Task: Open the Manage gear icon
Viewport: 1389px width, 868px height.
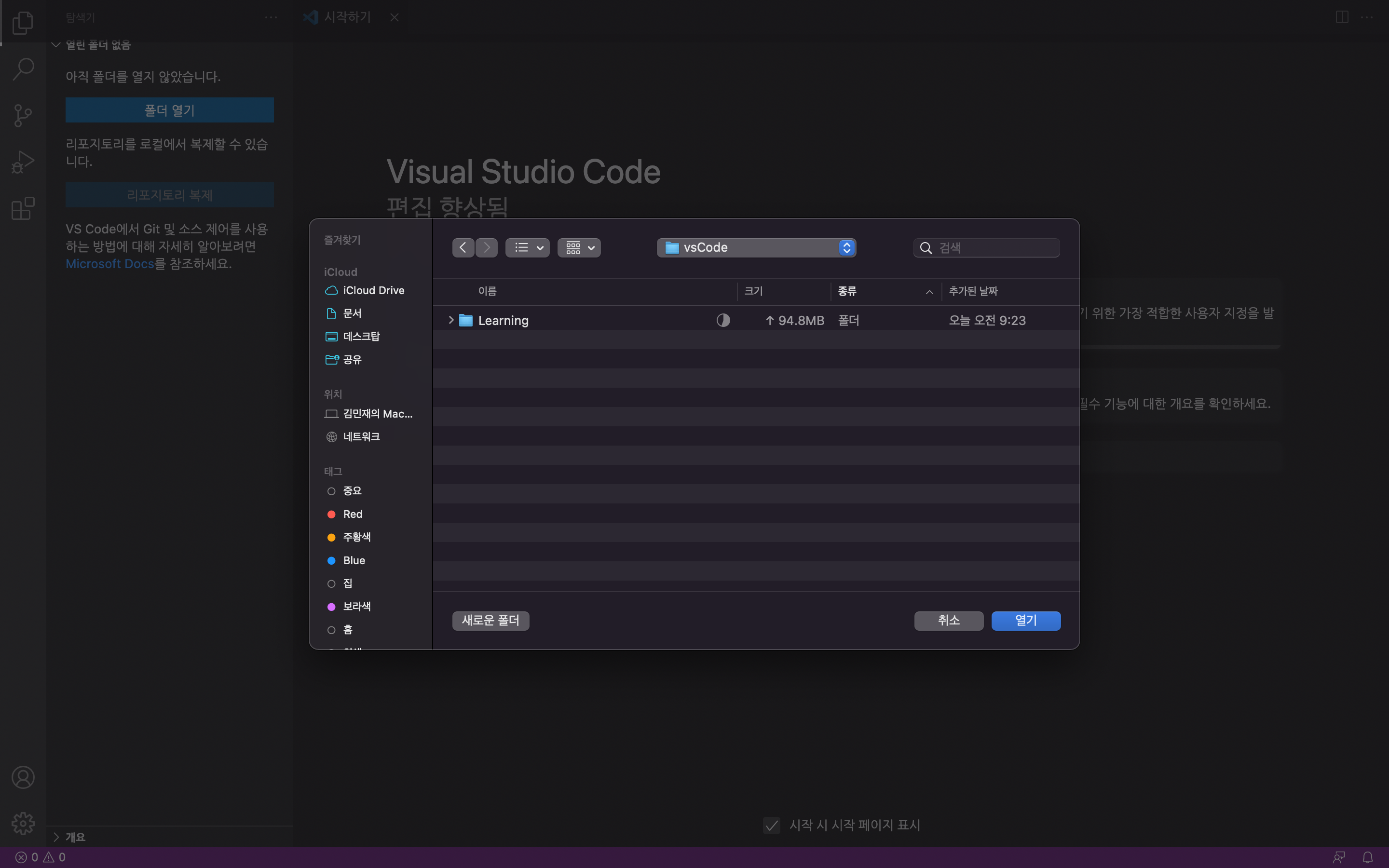Action: pyautogui.click(x=23, y=823)
